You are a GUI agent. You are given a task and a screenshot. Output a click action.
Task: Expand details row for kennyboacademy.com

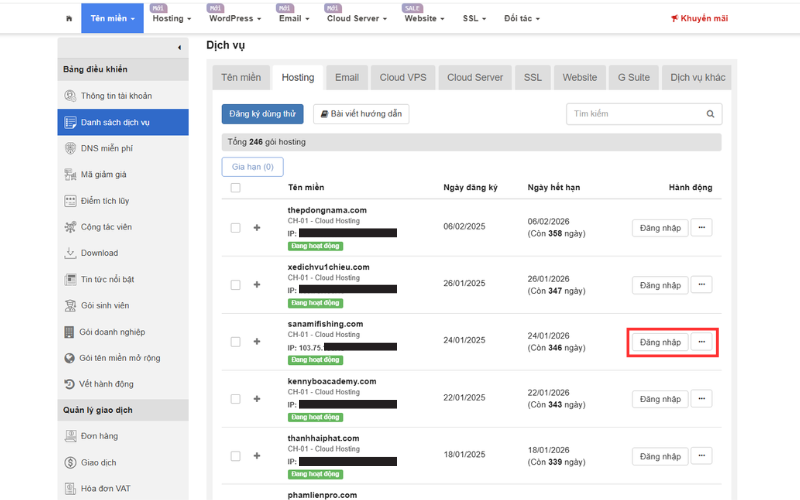257,398
